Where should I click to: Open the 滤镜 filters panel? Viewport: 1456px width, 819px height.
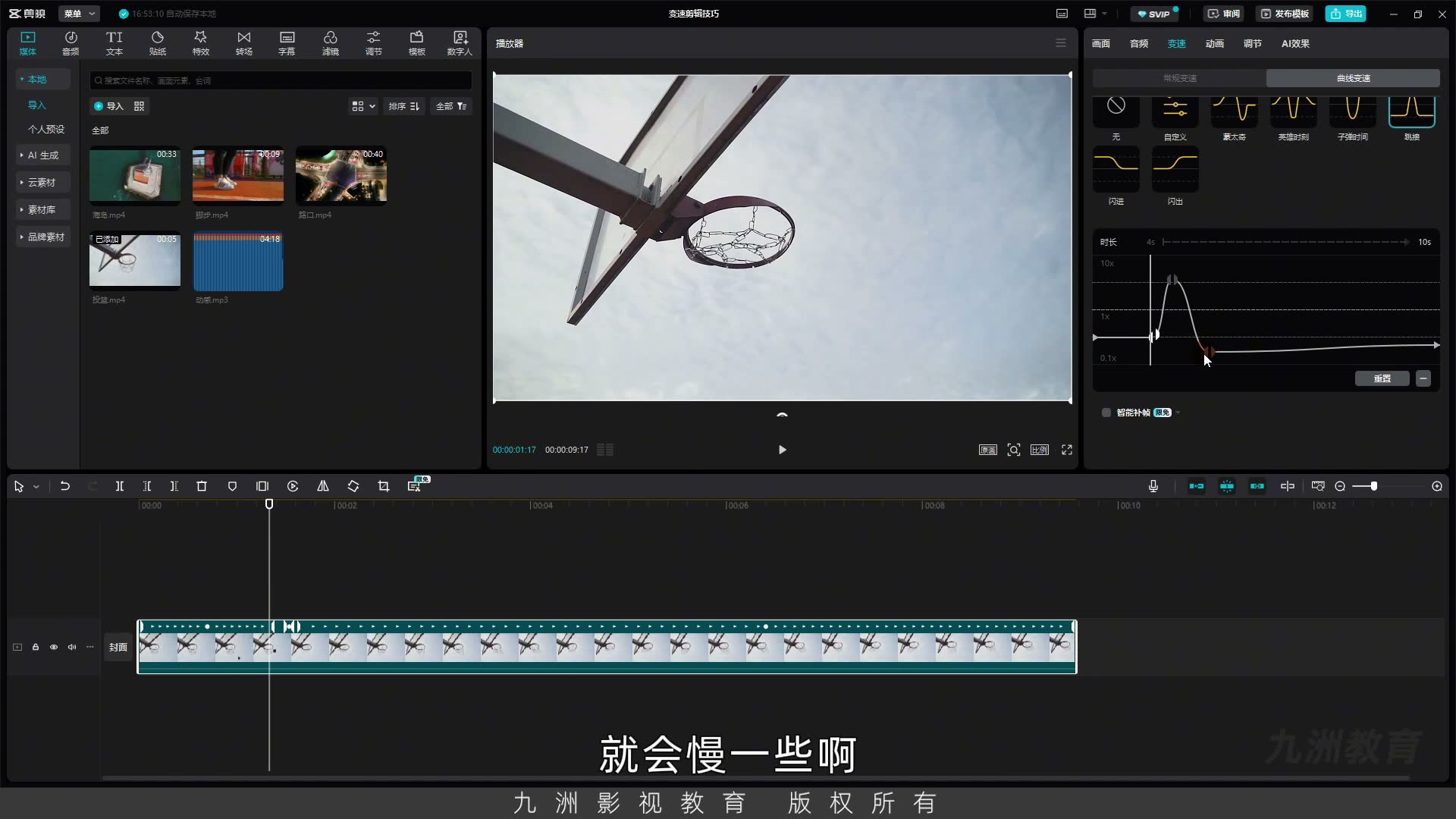(x=331, y=43)
